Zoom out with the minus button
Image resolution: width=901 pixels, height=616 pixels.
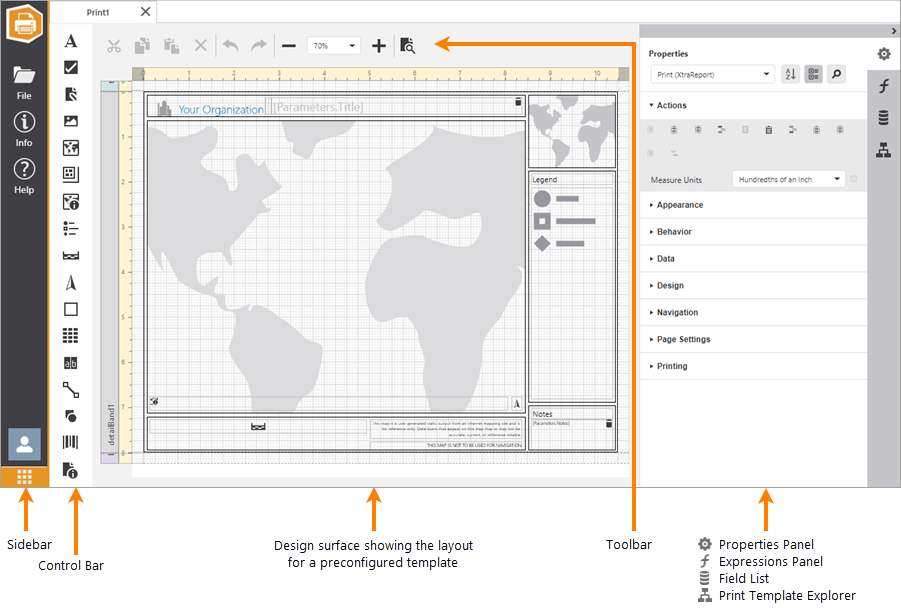(288, 45)
